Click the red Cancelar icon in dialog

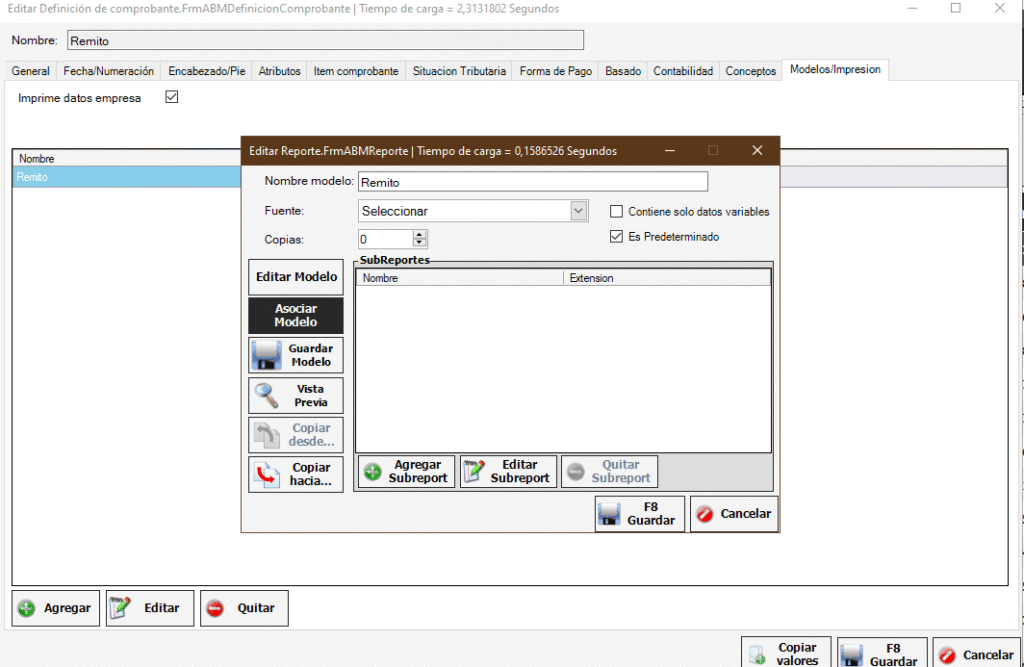coord(705,514)
